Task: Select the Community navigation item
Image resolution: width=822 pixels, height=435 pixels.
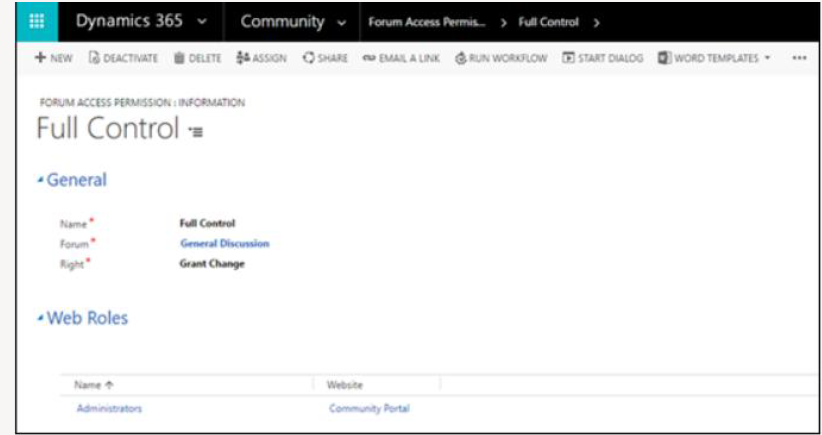Action: coord(282,22)
